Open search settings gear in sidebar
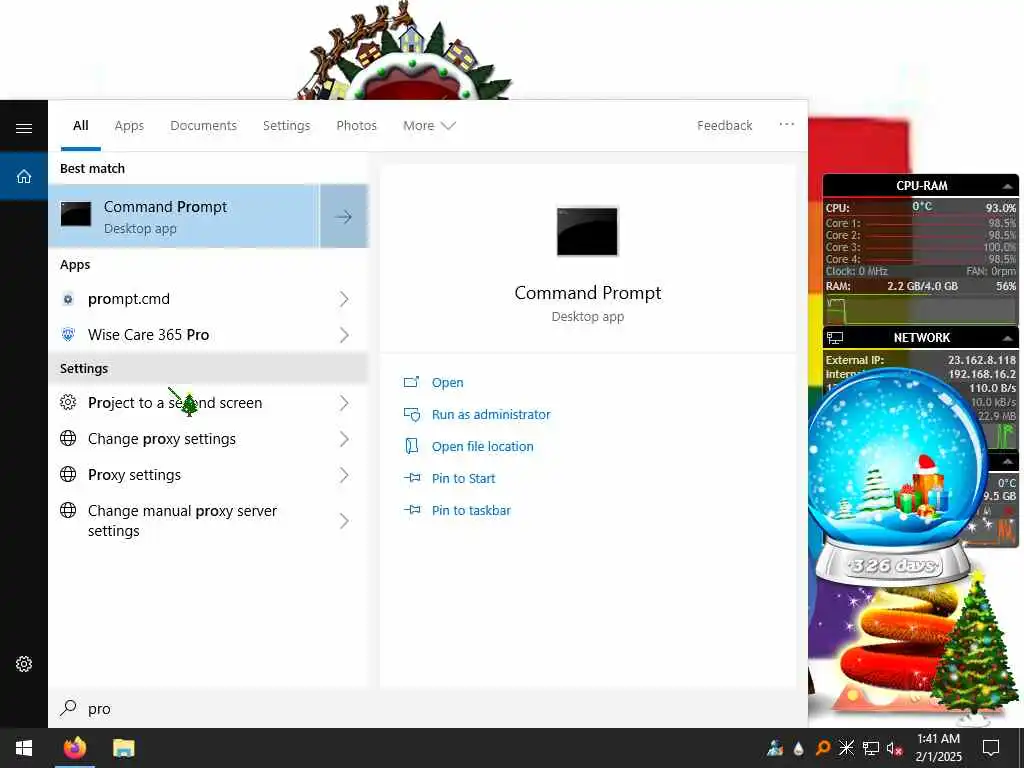 [24, 664]
